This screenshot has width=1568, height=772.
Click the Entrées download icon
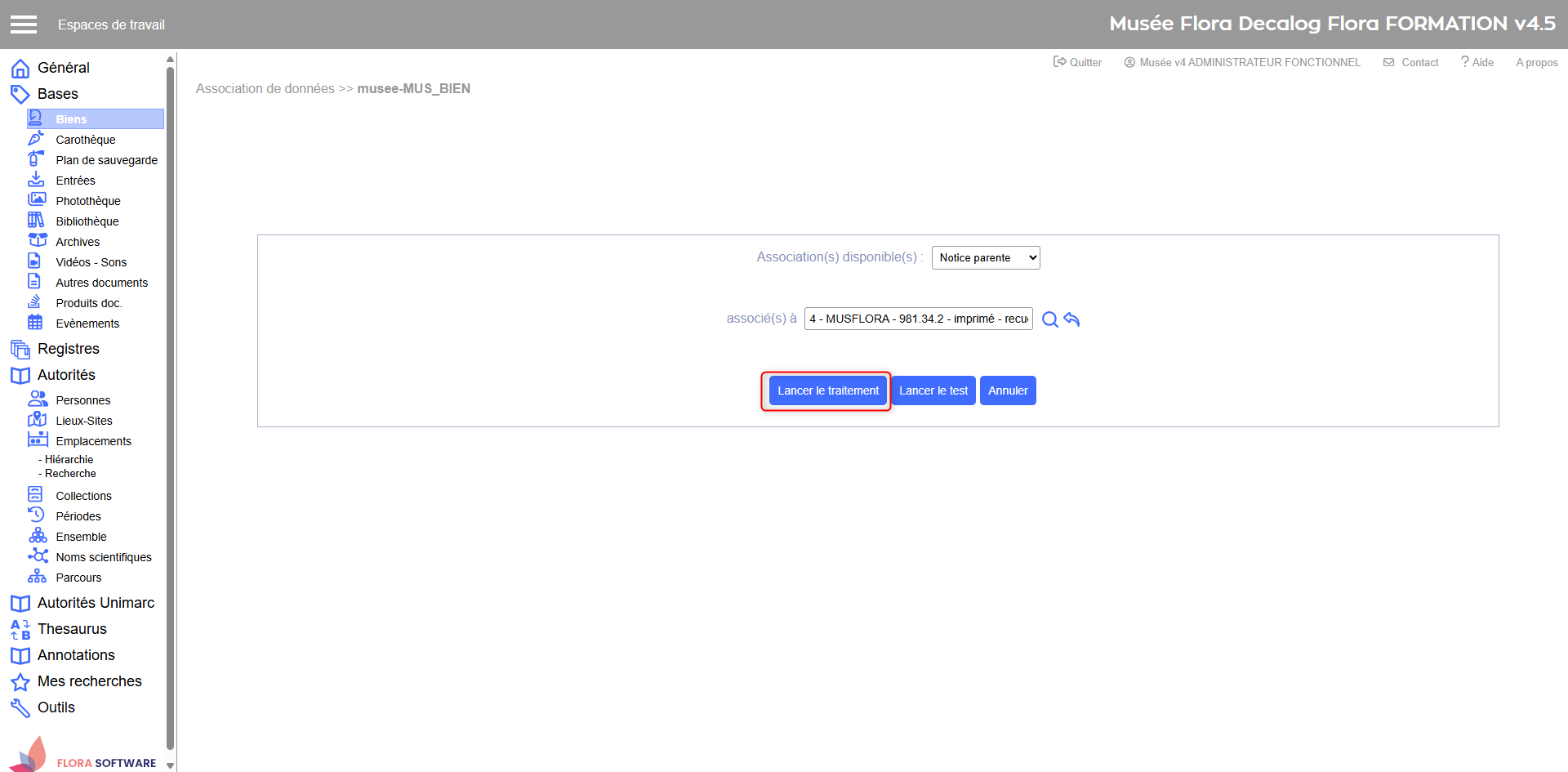coord(36,180)
